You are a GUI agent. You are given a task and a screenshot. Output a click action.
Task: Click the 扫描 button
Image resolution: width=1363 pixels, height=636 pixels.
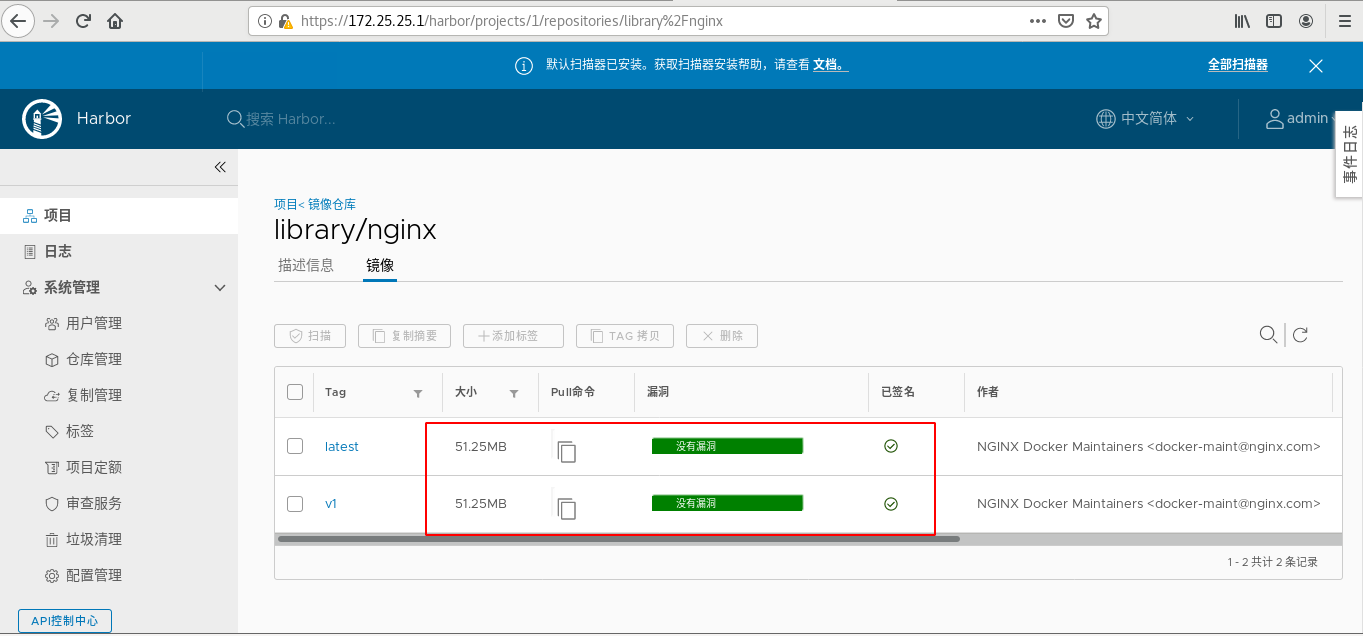310,336
